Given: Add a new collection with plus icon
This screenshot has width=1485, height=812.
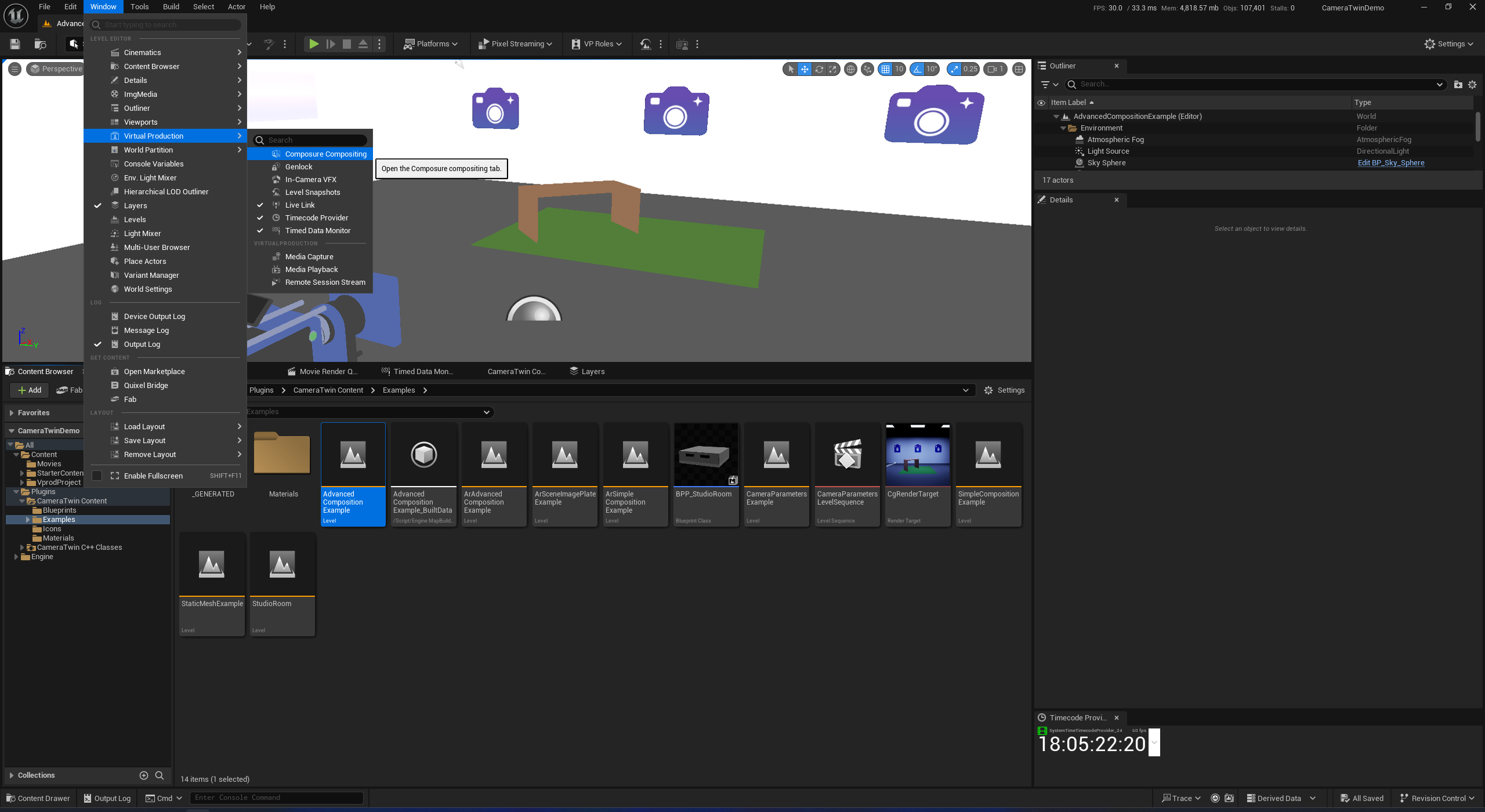Looking at the screenshot, I should (144, 775).
